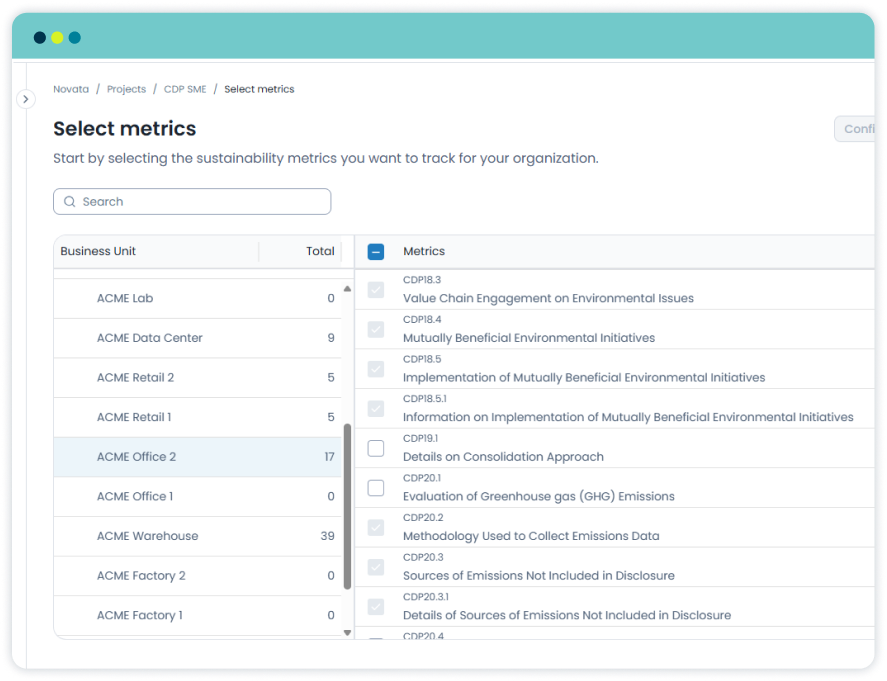Select ACME Warehouse business unit
The image size is (887, 681).
point(197,536)
